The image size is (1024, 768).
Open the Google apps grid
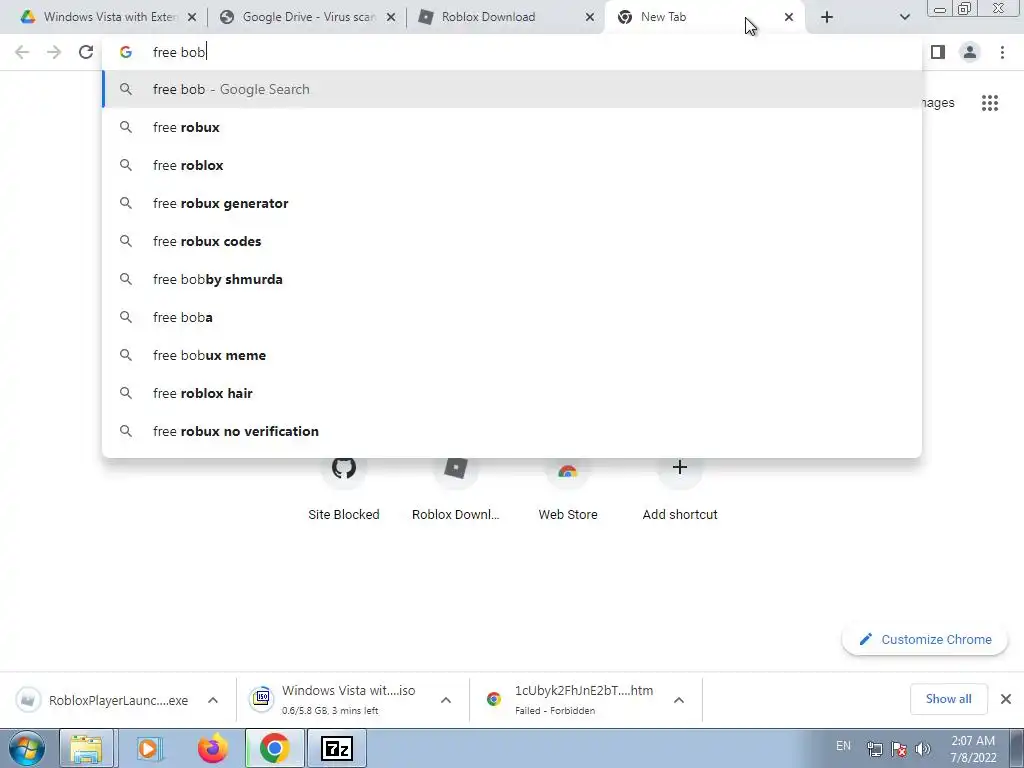pos(989,103)
